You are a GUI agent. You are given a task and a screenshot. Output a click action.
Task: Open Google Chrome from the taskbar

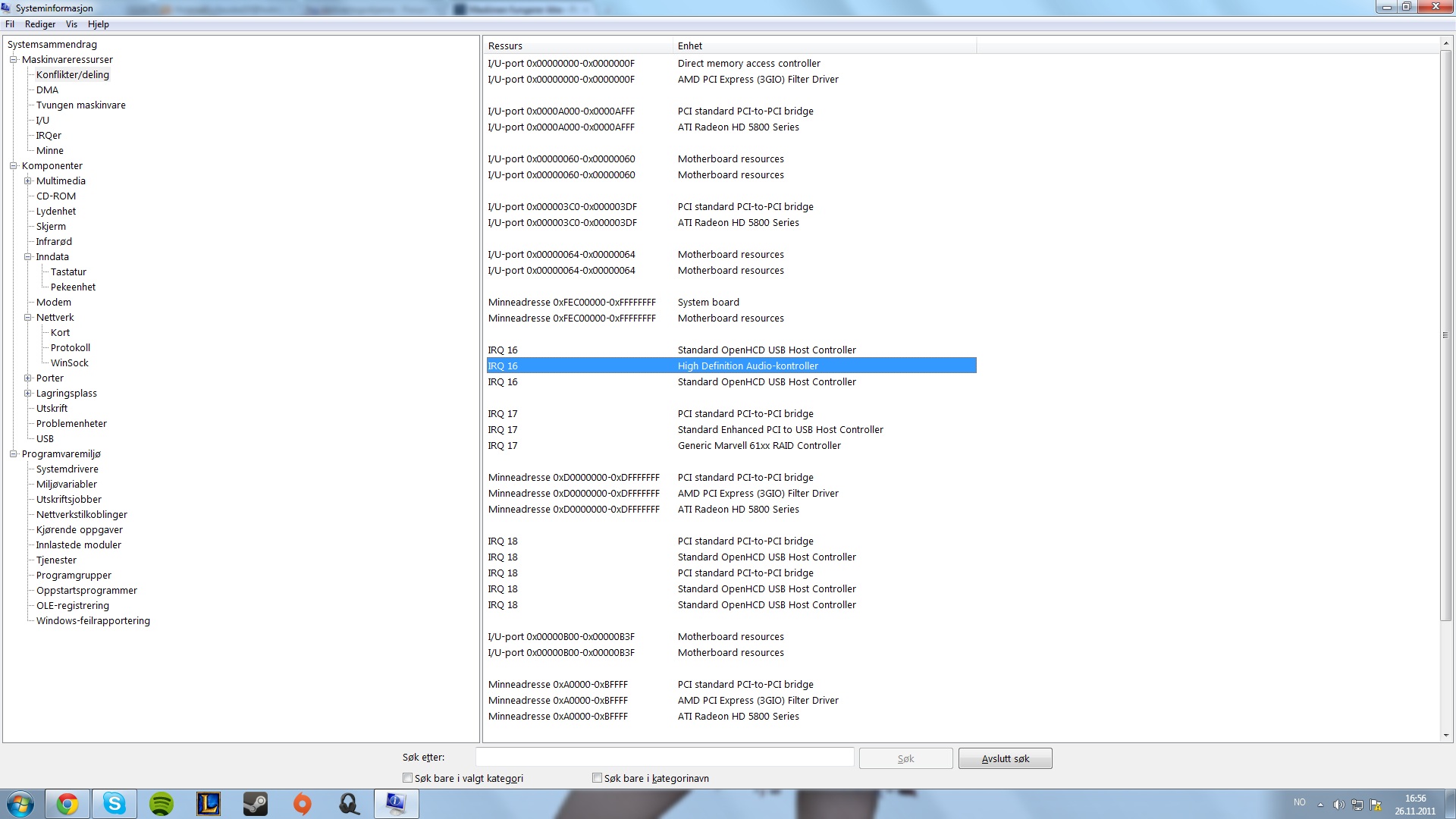[67, 804]
